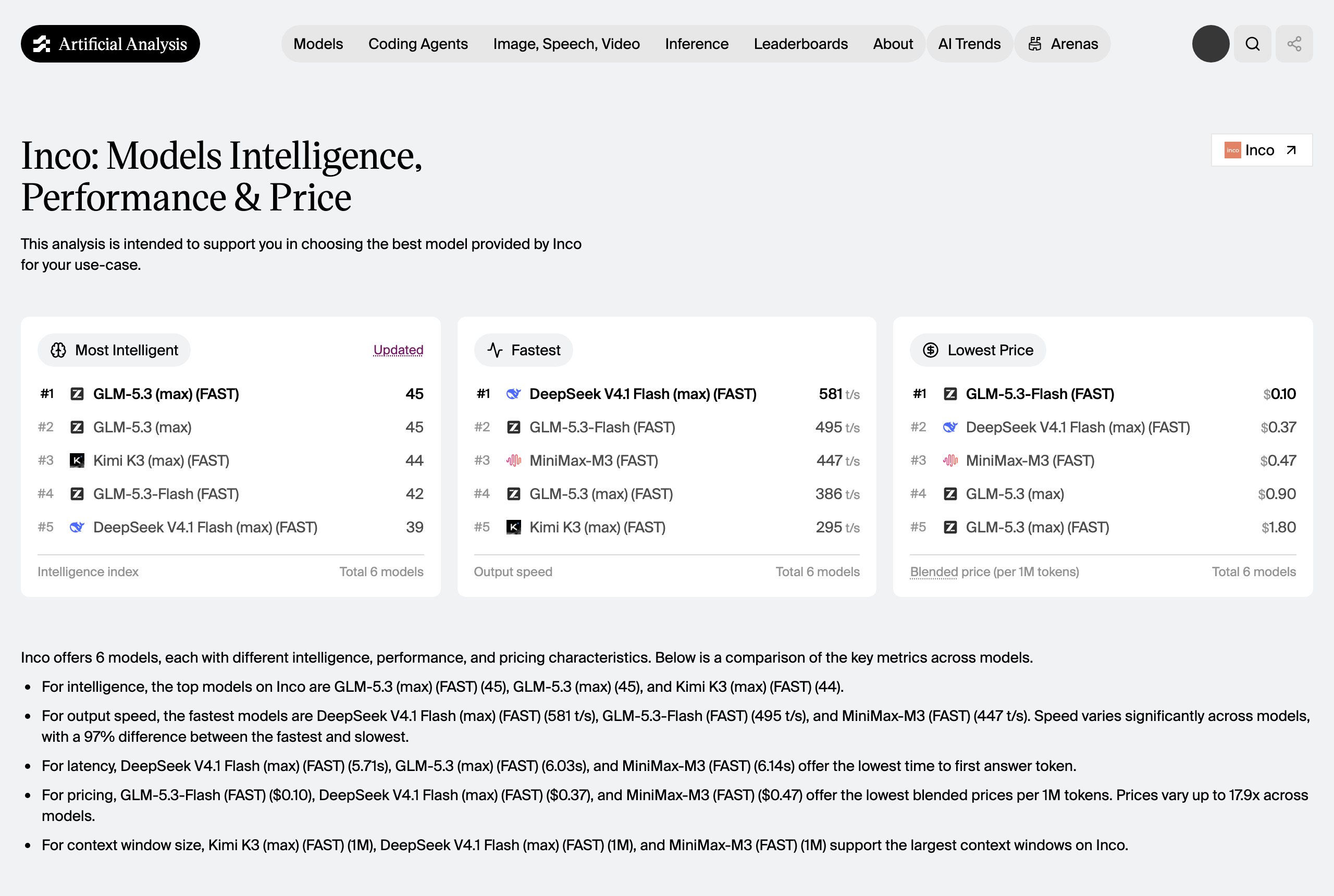
Task: Click Kimi logo icon in Fastest list
Action: tap(513, 527)
